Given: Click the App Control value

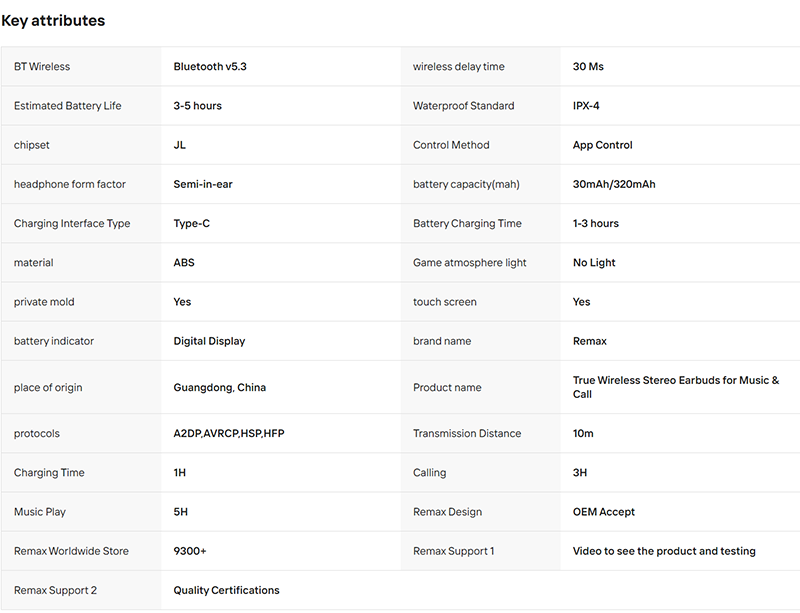Looking at the screenshot, I should [602, 145].
